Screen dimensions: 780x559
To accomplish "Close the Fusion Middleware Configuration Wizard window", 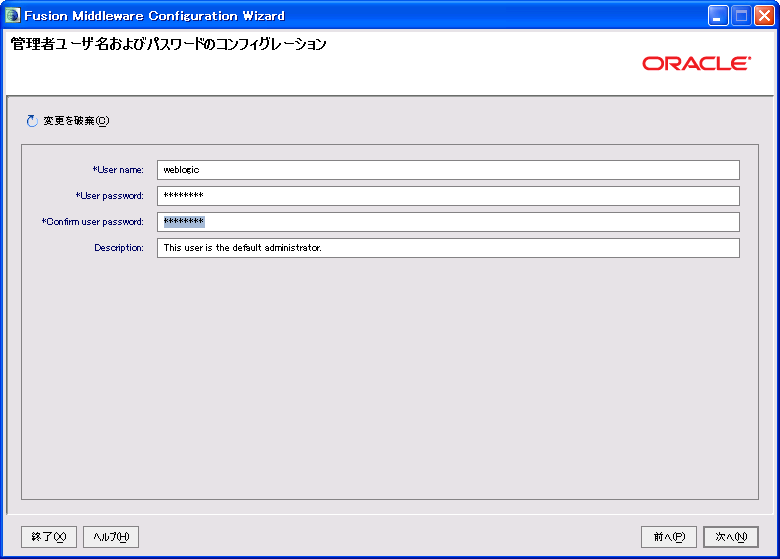I will click(x=764, y=16).
